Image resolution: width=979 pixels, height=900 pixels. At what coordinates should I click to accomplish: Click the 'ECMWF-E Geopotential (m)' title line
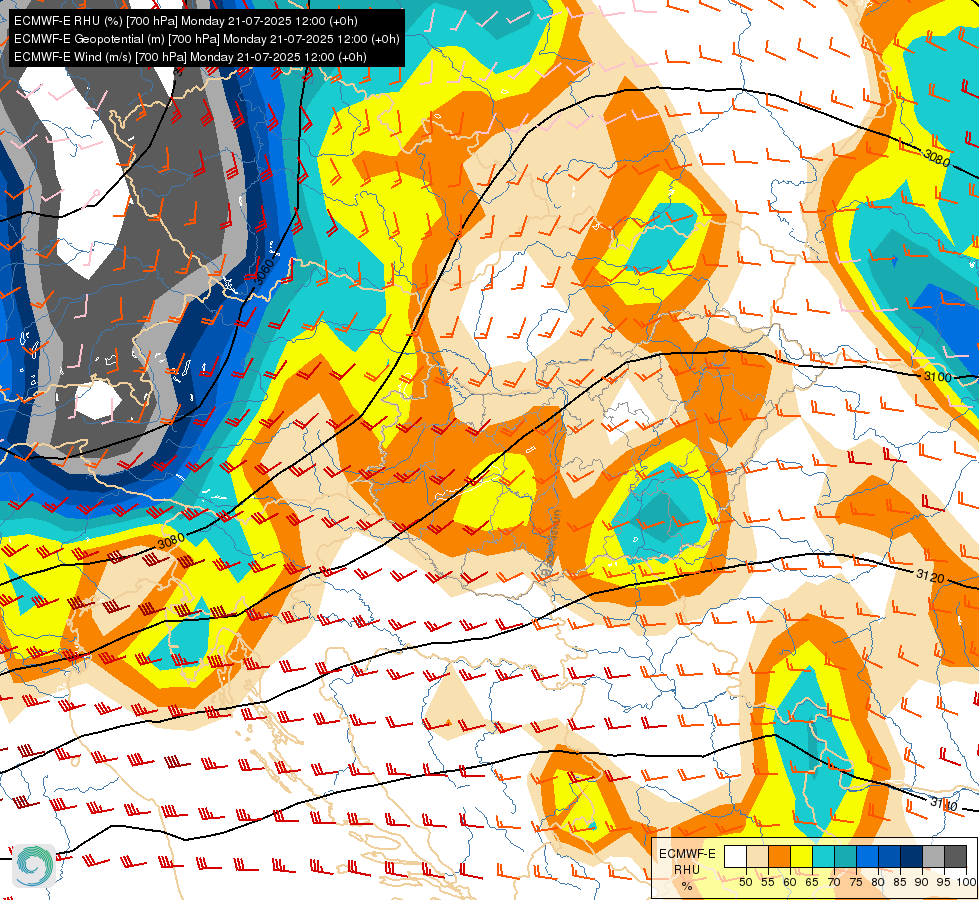pyautogui.click(x=207, y=39)
